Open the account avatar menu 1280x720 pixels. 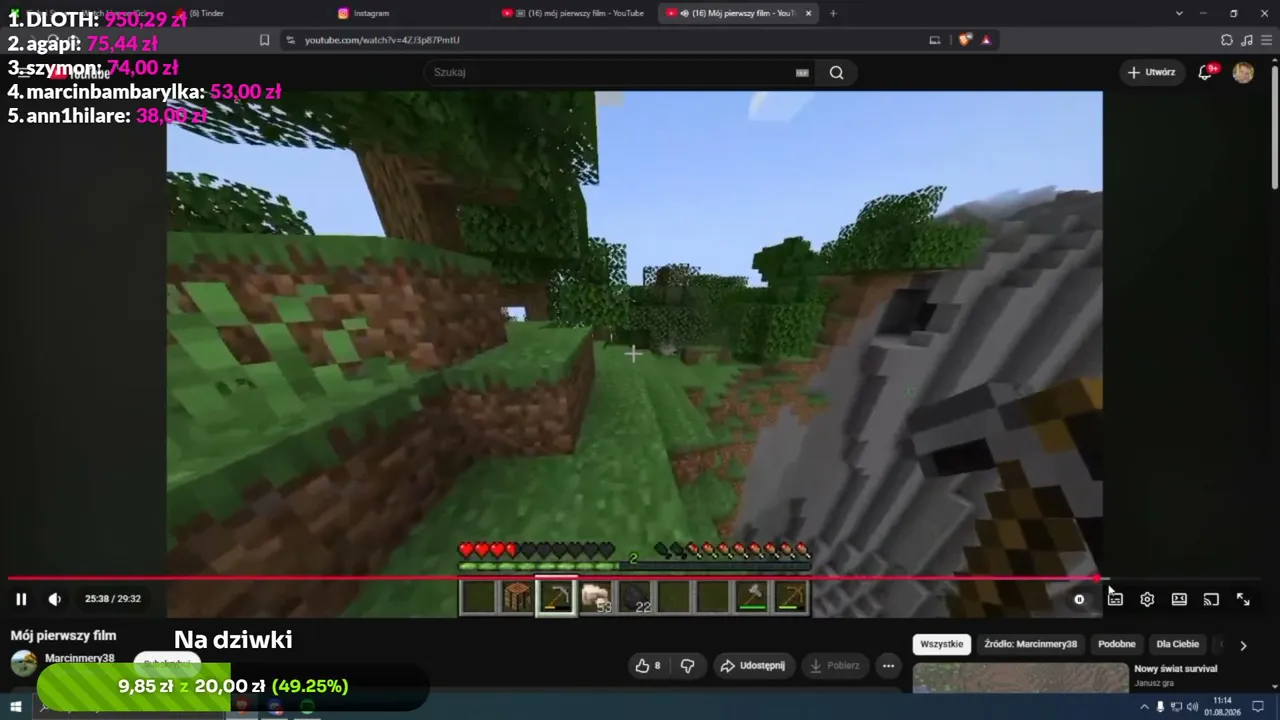1243,72
